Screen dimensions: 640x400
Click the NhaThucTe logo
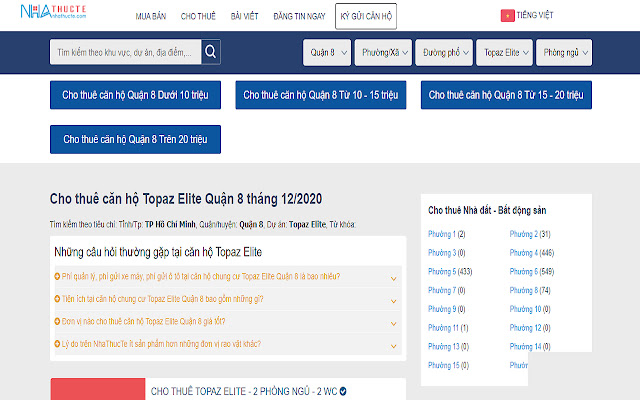point(53,11)
